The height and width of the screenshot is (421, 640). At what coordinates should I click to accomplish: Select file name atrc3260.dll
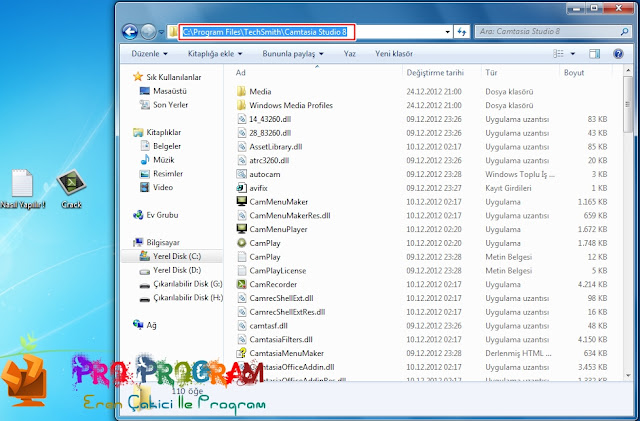[x=269, y=160]
